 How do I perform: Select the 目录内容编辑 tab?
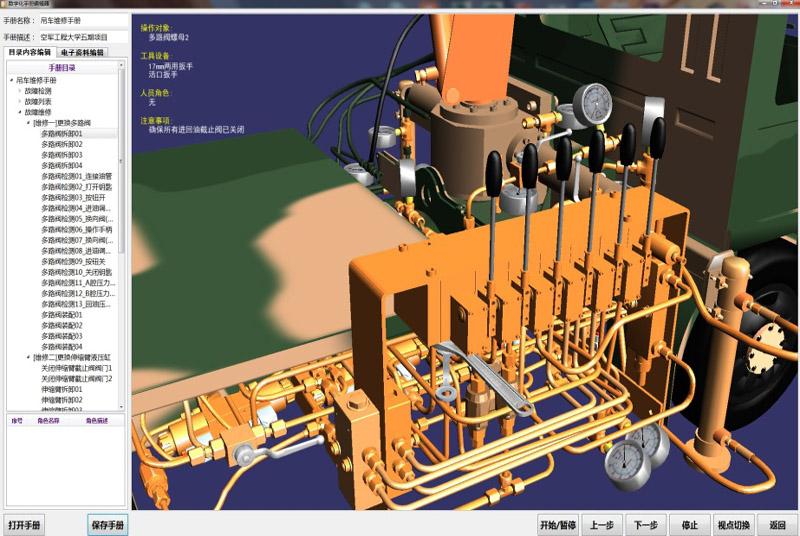coord(30,52)
